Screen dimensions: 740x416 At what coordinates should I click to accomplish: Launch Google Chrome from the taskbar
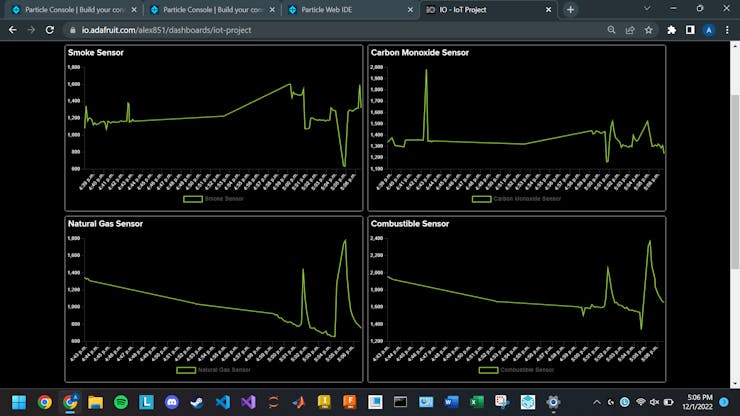click(45, 402)
